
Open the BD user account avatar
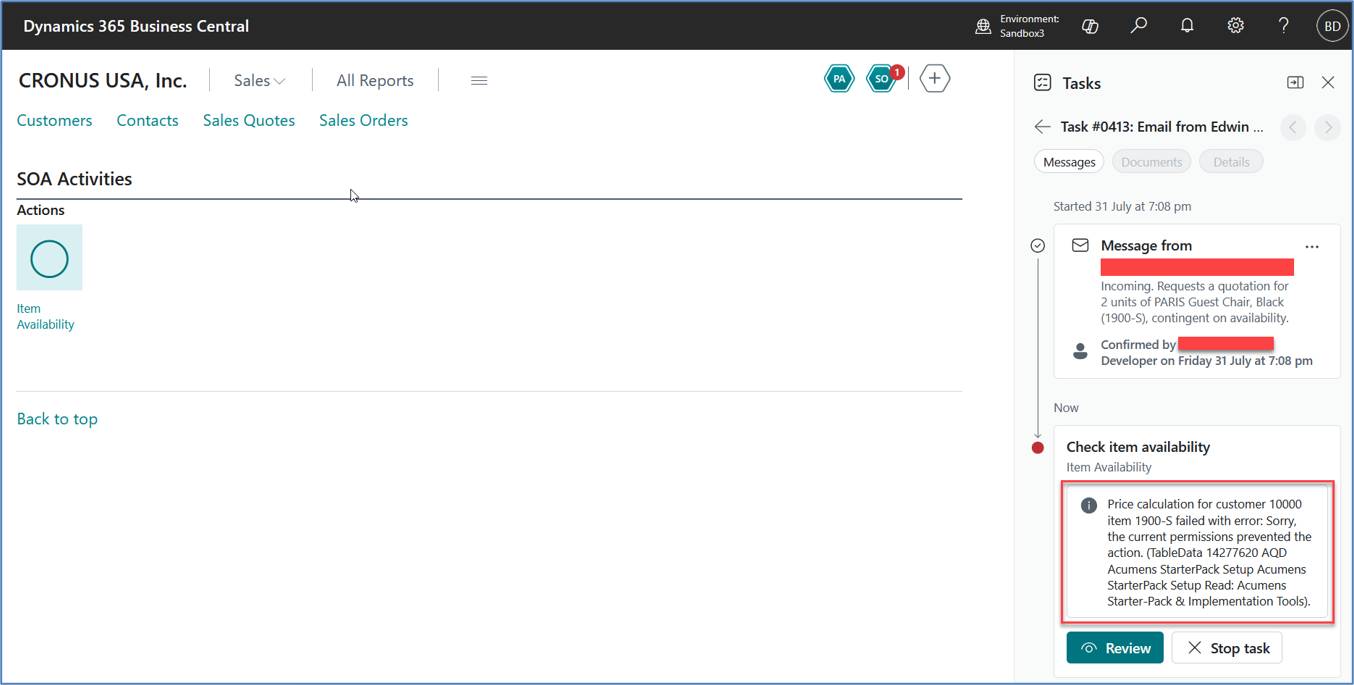coord(1332,26)
